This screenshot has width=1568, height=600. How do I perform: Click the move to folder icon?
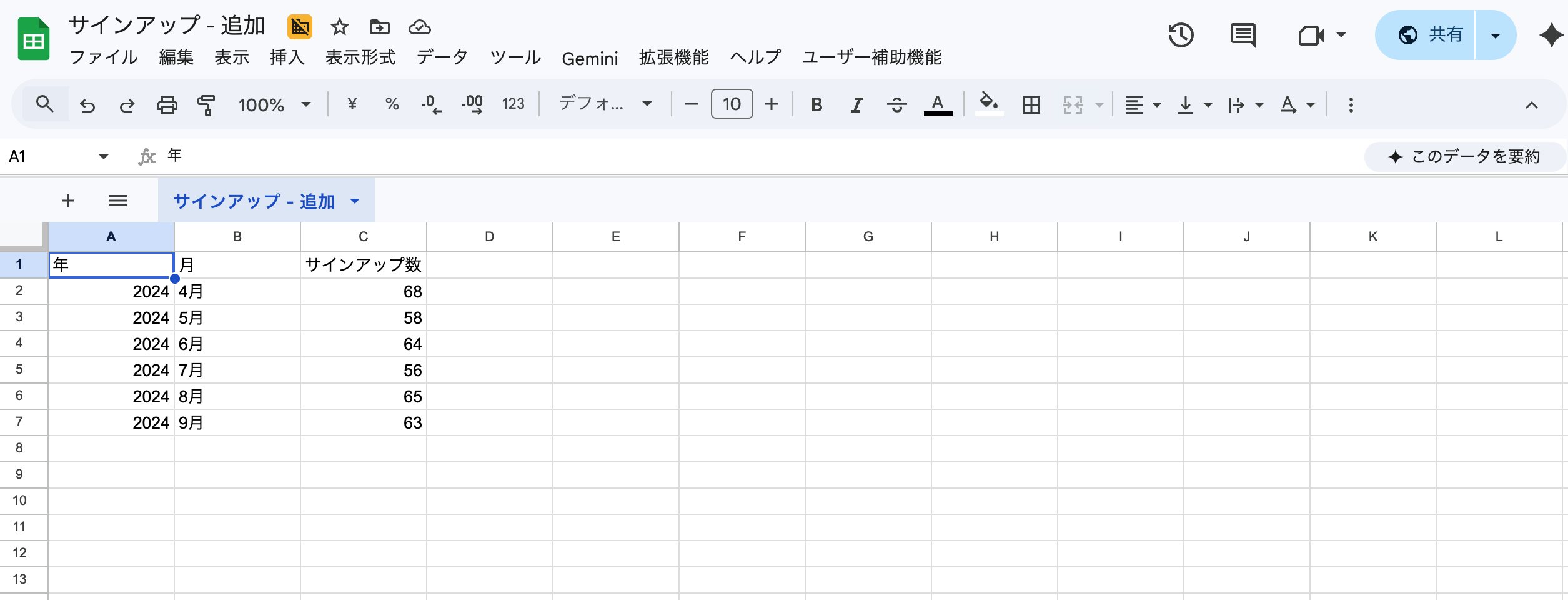click(379, 27)
